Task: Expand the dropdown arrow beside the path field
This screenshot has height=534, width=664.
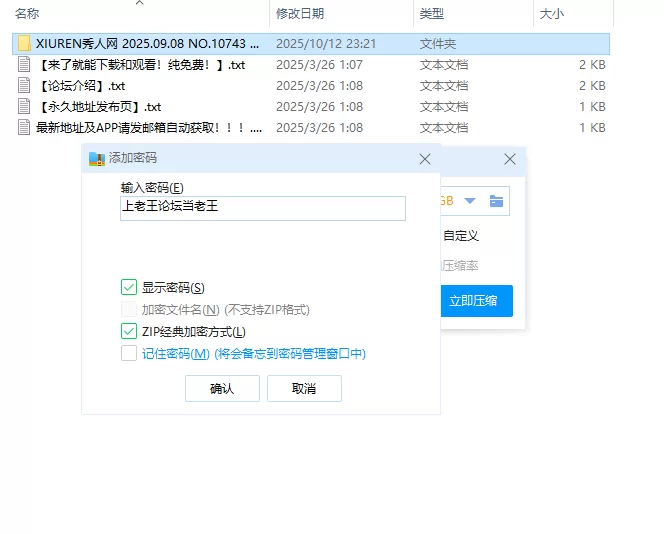Action: [469, 201]
